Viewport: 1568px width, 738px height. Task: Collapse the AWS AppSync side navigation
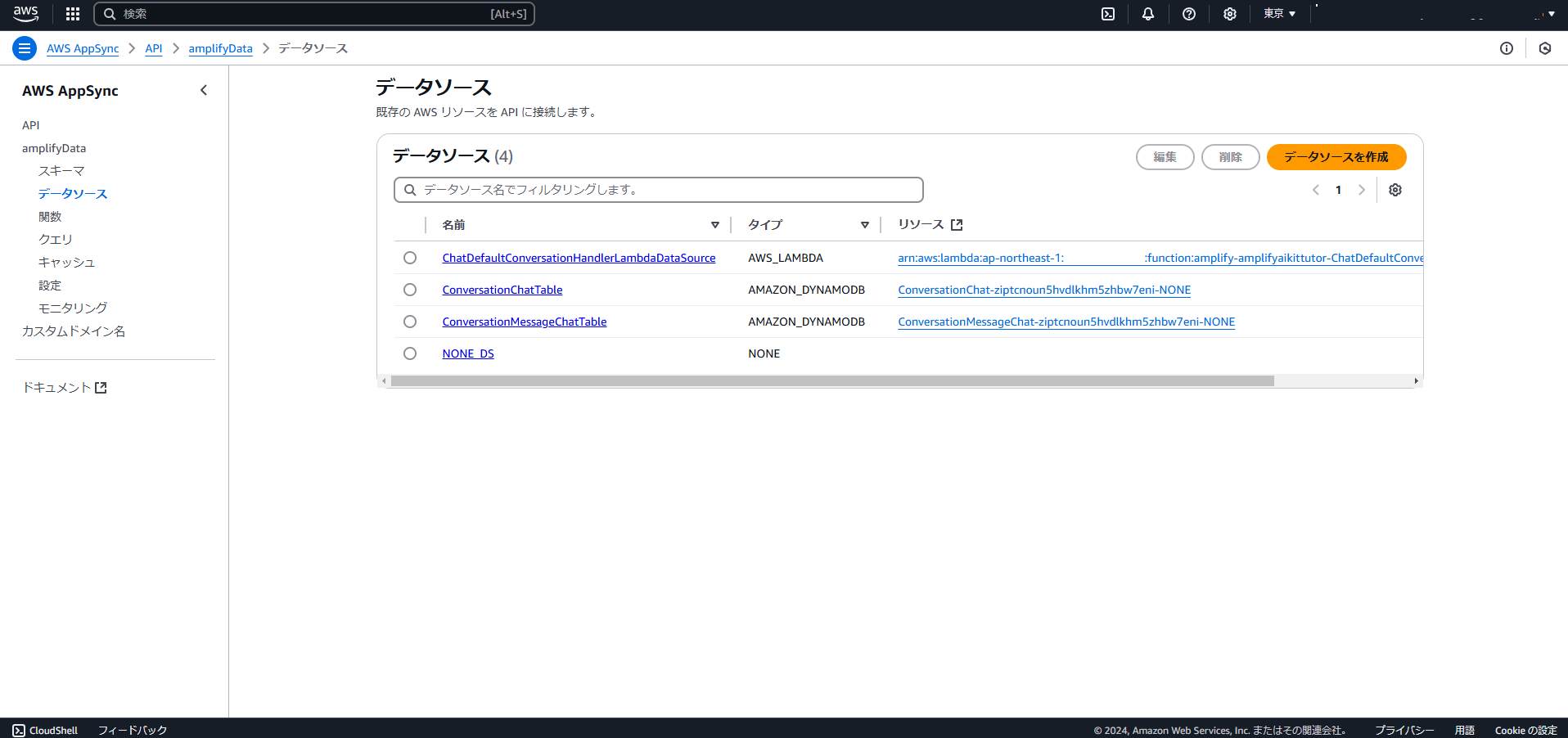pyautogui.click(x=204, y=90)
